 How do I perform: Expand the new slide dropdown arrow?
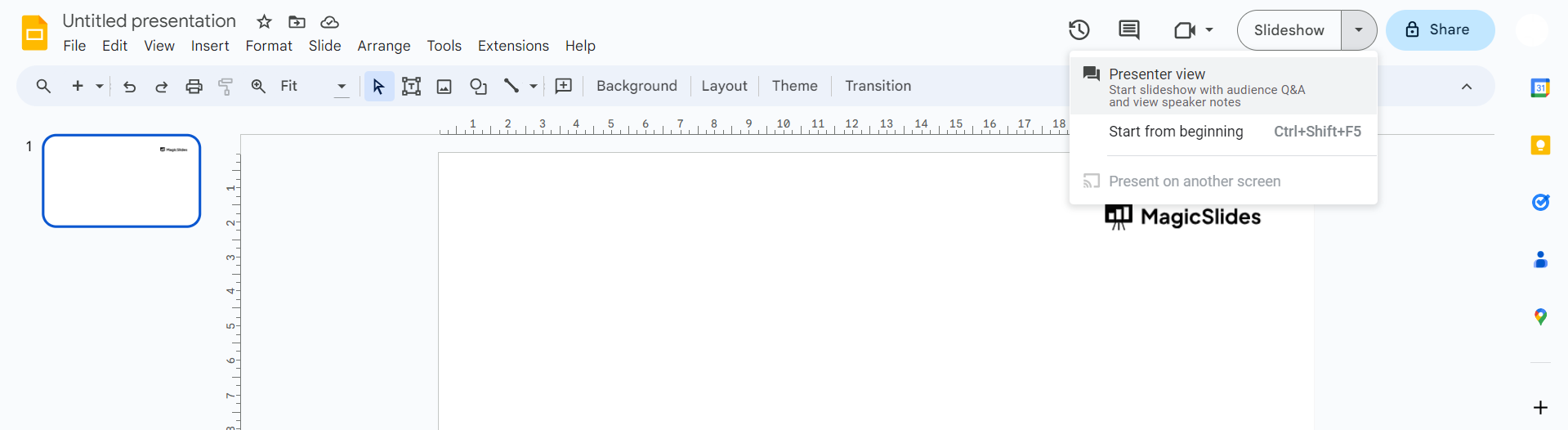tap(100, 87)
